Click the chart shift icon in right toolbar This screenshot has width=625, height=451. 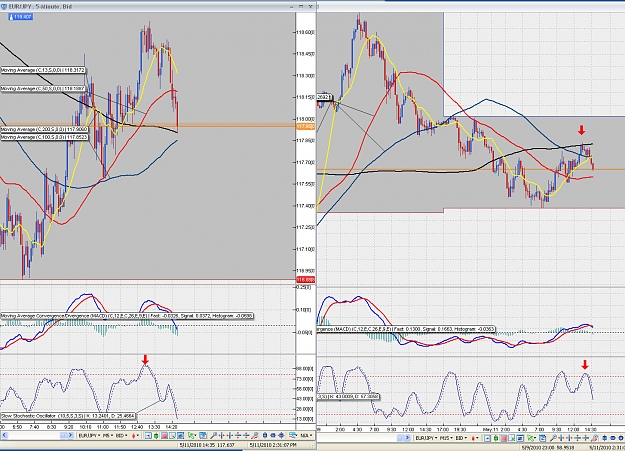tap(487, 438)
